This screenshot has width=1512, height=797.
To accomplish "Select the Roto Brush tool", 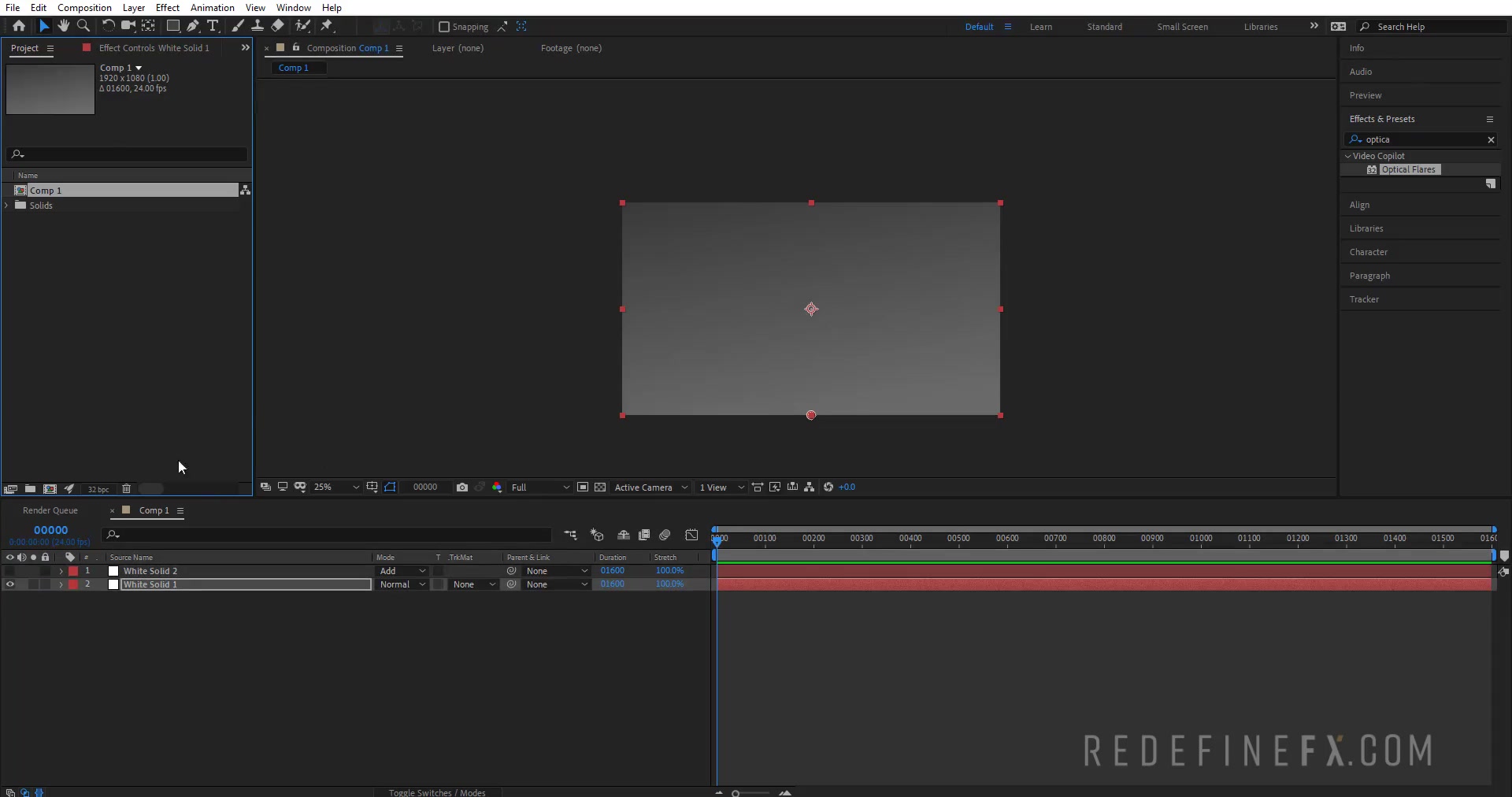I will click(x=302, y=26).
